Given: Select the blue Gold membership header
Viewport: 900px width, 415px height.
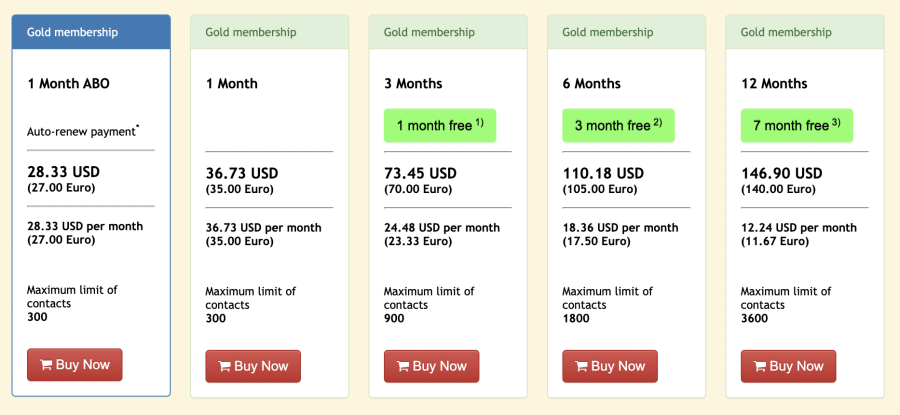Looking at the screenshot, I should tap(91, 32).
